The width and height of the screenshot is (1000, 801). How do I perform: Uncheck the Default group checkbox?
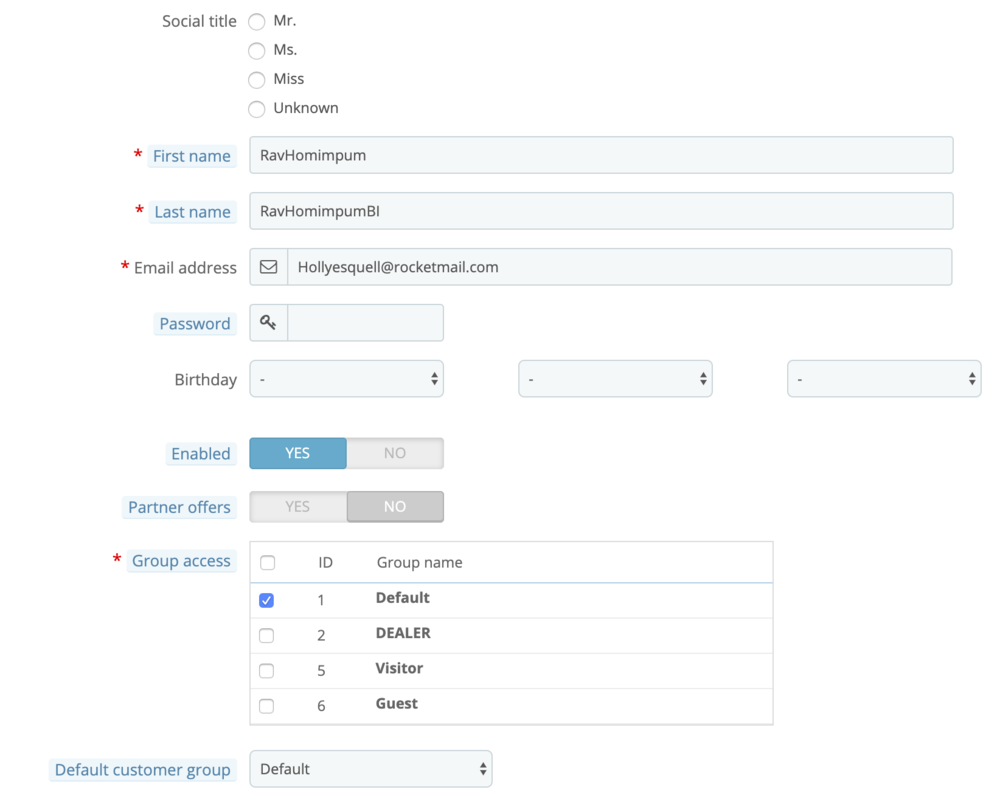pyautogui.click(x=267, y=599)
